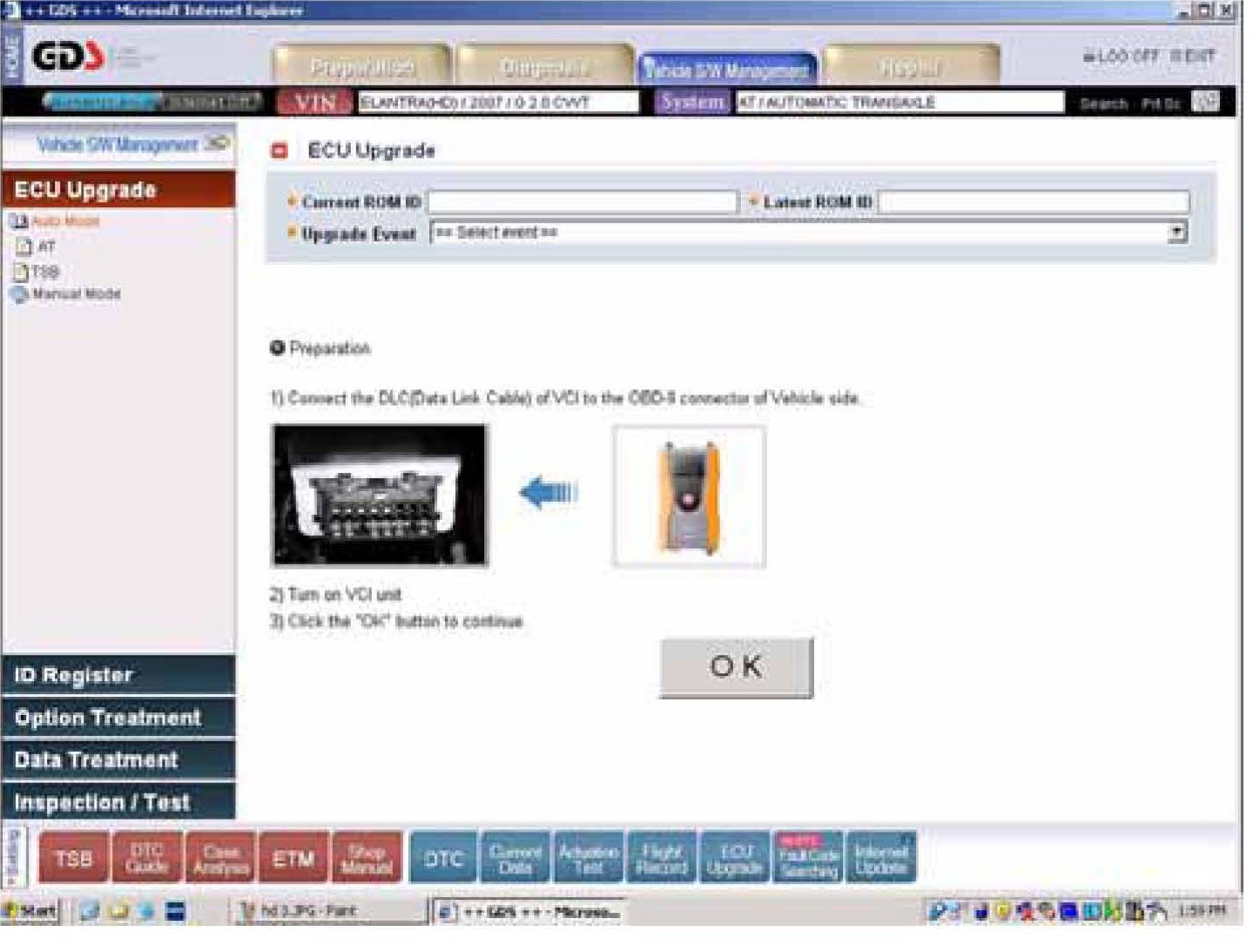This screenshot has height=952, width=1260.
Task: Start the Actuation Test tile
Action: (x=589, y=858)
